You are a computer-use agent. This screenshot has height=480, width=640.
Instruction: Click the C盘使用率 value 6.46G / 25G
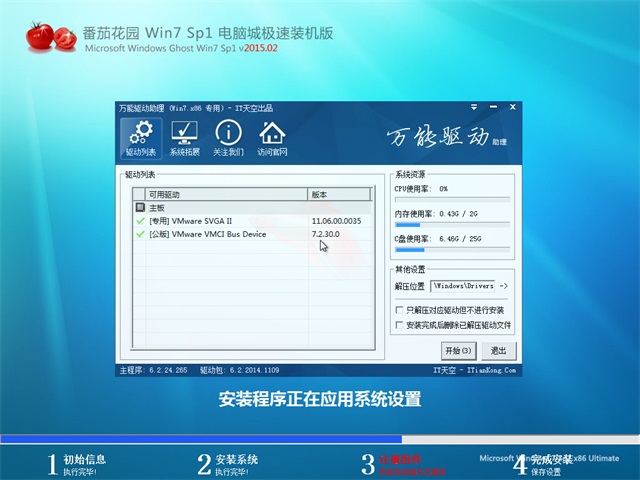tap(460, 239)
